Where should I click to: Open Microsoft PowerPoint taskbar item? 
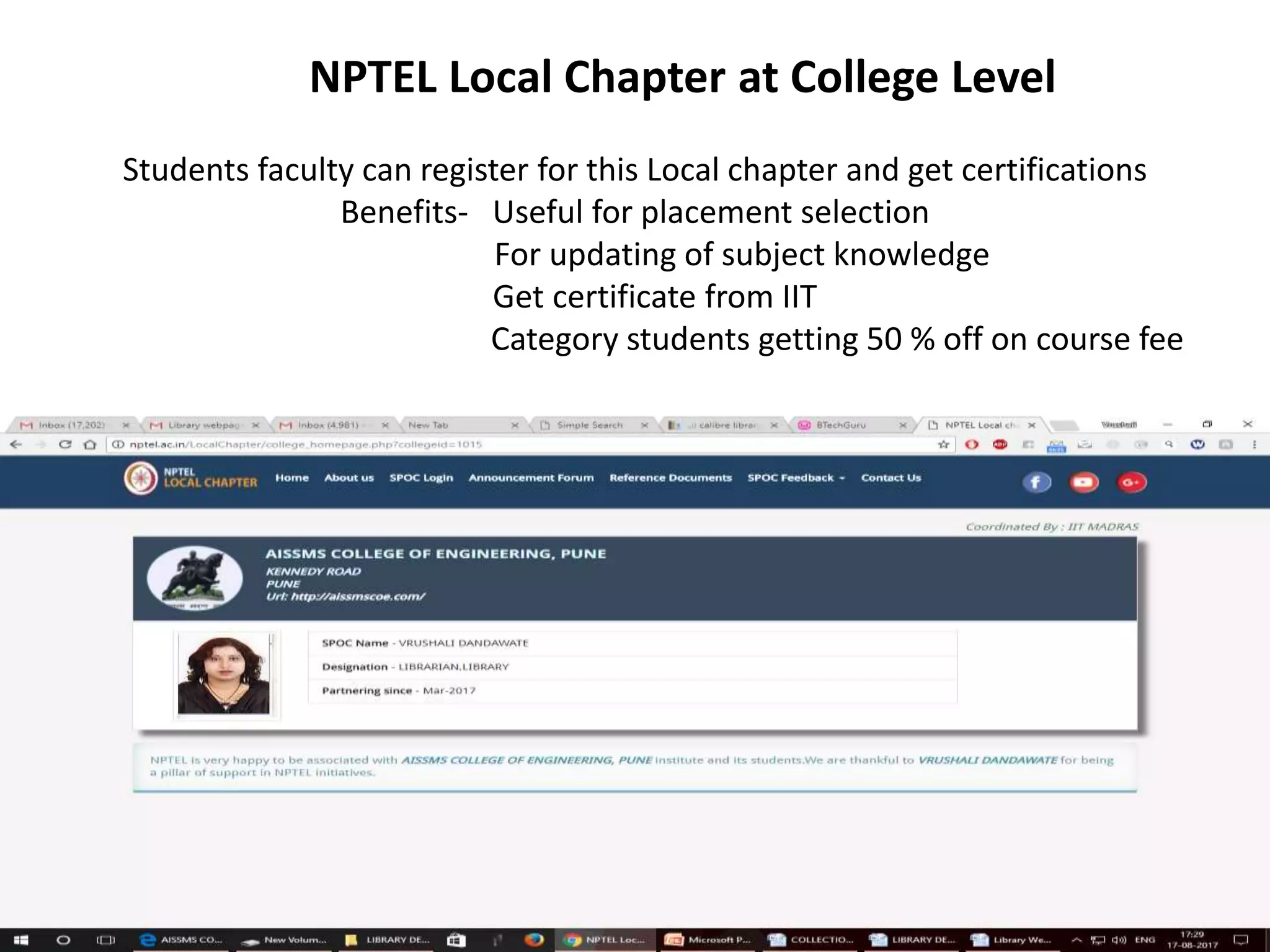tap(708, 940)
